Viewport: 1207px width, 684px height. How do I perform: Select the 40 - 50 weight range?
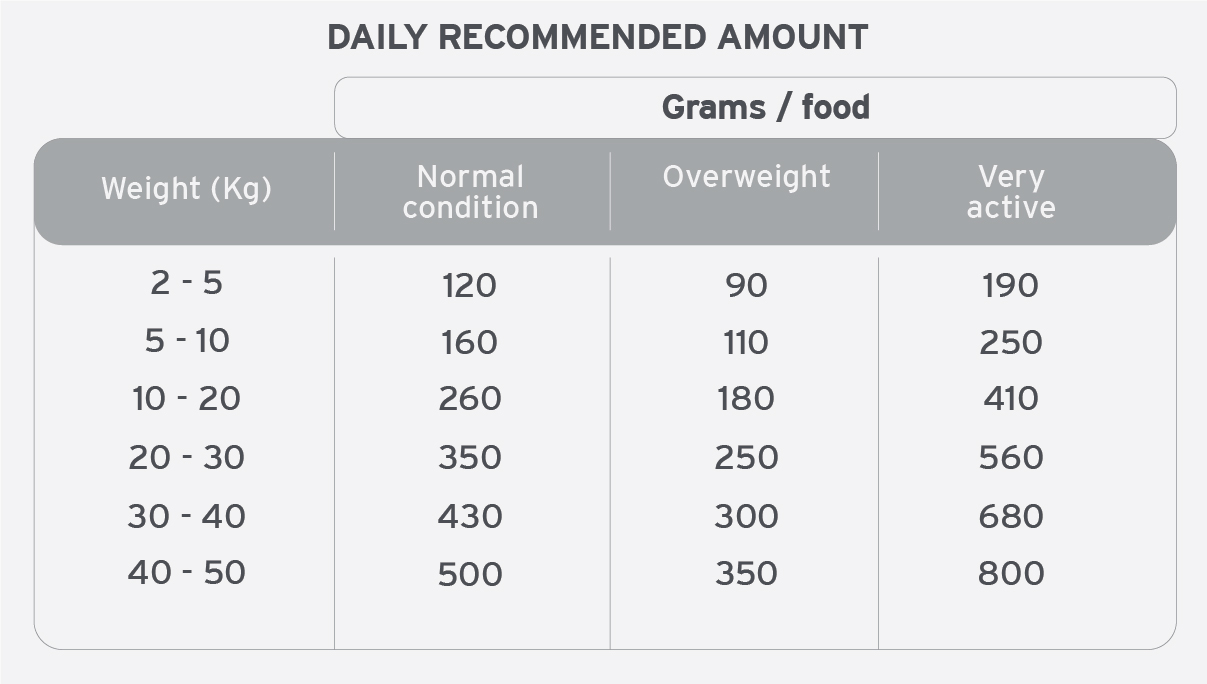click(x=186, y=573)
